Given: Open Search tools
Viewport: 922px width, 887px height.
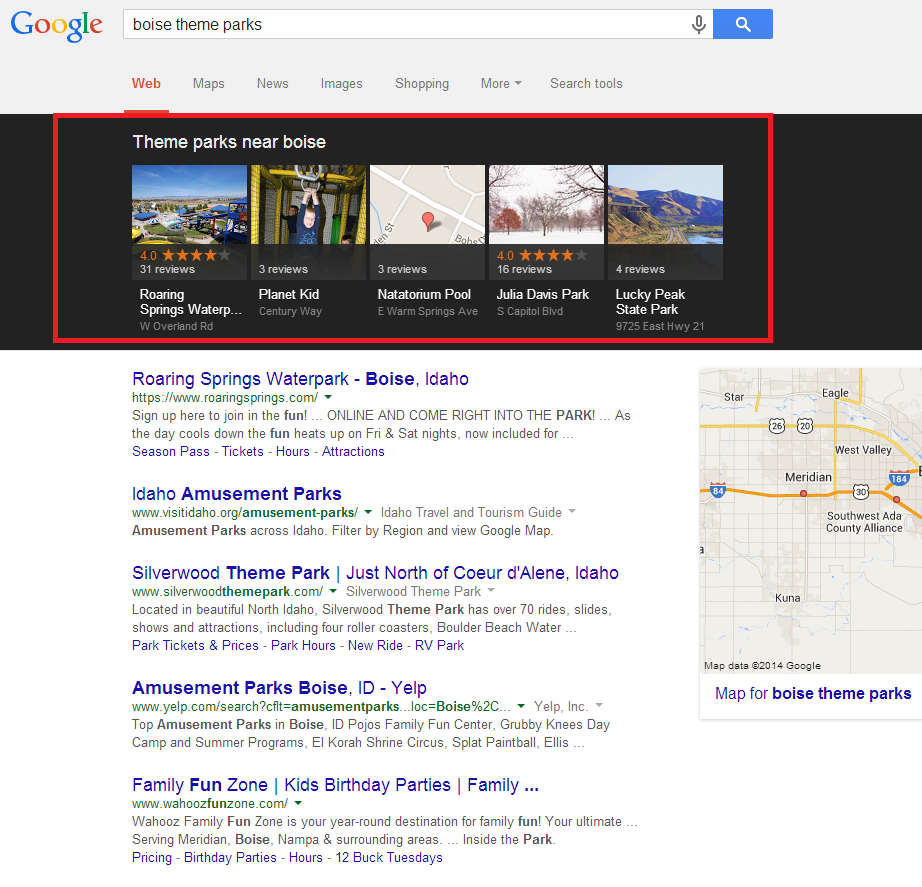Looking at the screenshot, I should point(586,84).
